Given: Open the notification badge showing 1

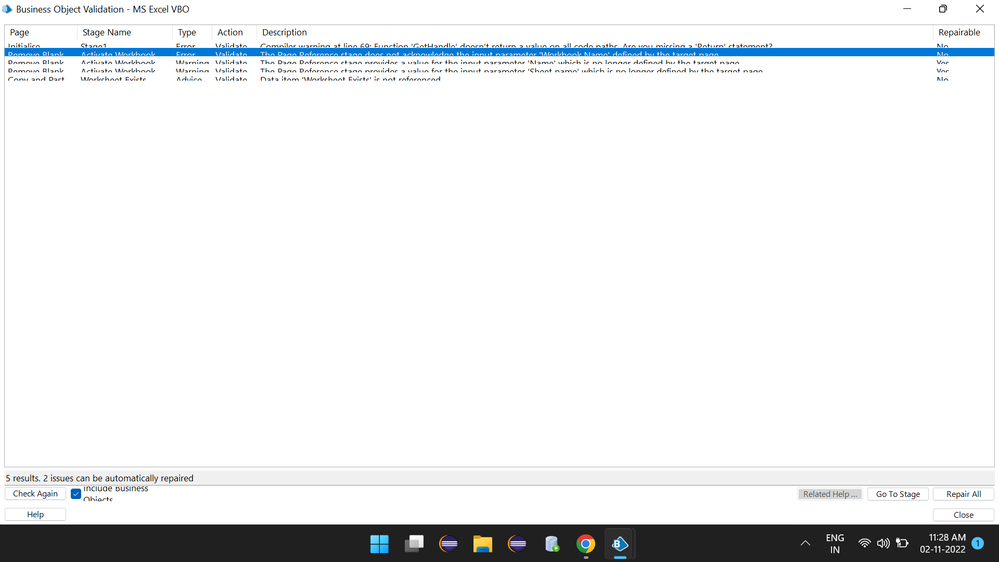Looking at the screenshot, I should 978,544.
